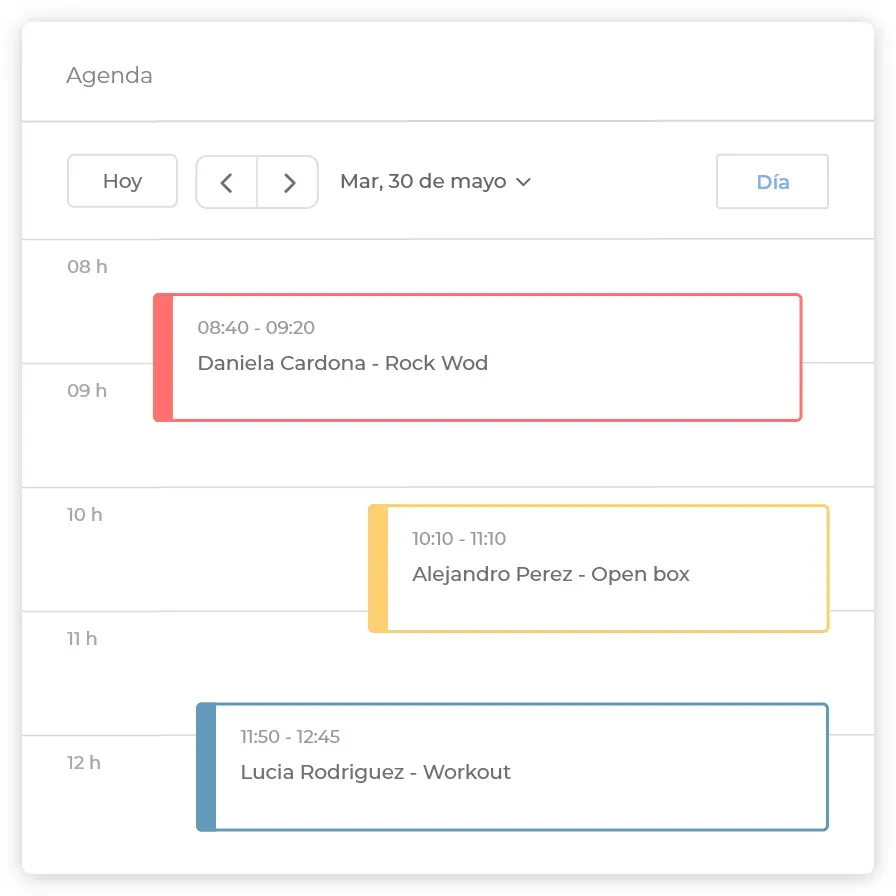The image size is (896, 896).
Task: Click the Agenda header title
Action: (x=109, y=75)
